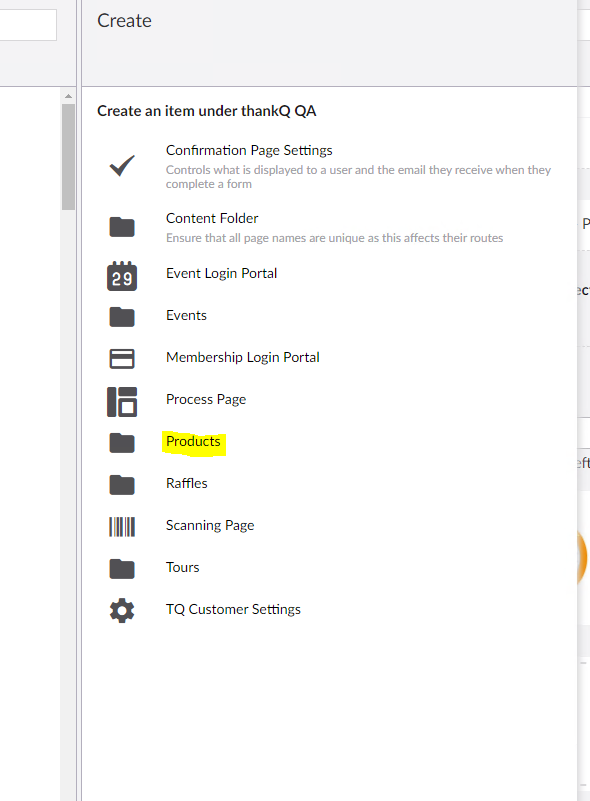Image resolution: width=590 pixels, height=801 pixels.
Task: Select the Confirmation Page Settings checkmark icon
Action: (x=121, y=165)
